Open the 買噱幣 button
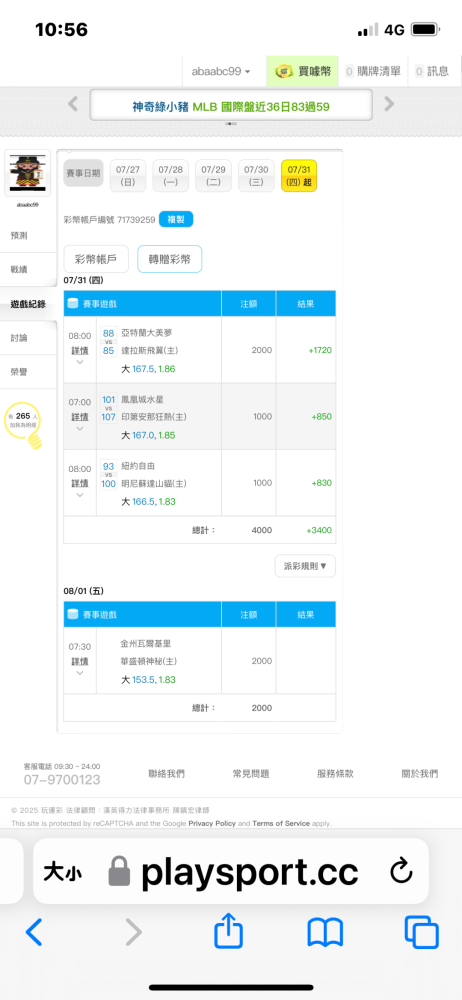 point(303,71)
